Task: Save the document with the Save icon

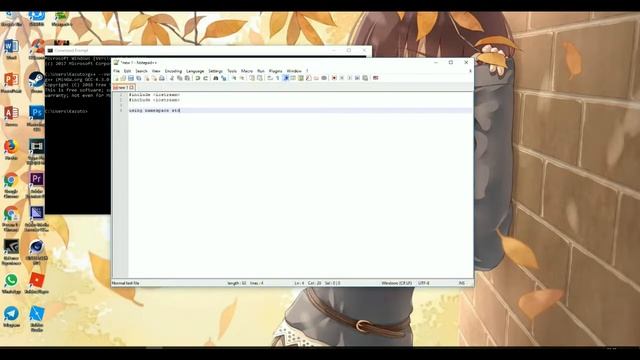Action: tap(131, 78)
